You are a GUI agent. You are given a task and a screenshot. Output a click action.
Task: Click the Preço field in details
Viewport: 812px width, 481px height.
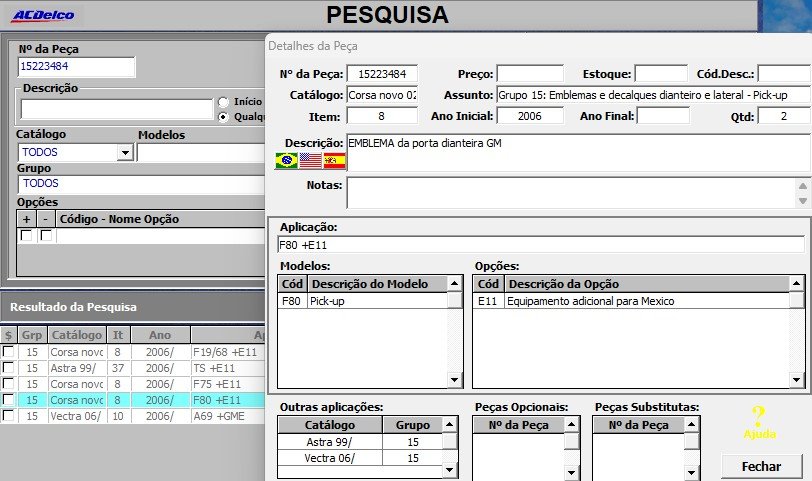tap(530, 74)
